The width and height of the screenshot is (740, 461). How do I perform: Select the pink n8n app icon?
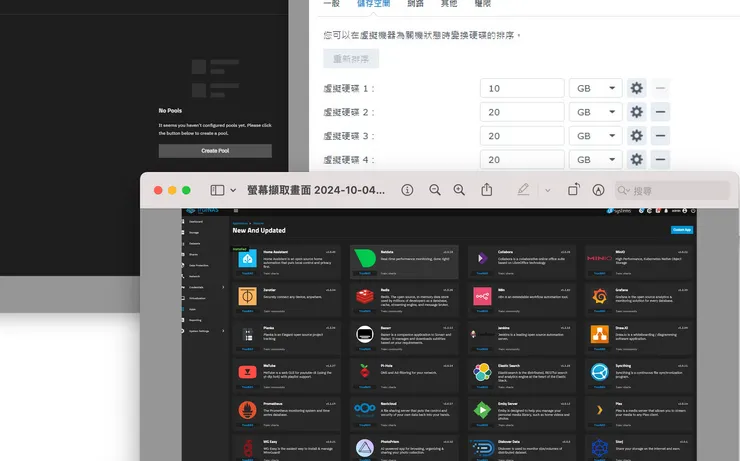click(482, 296)
